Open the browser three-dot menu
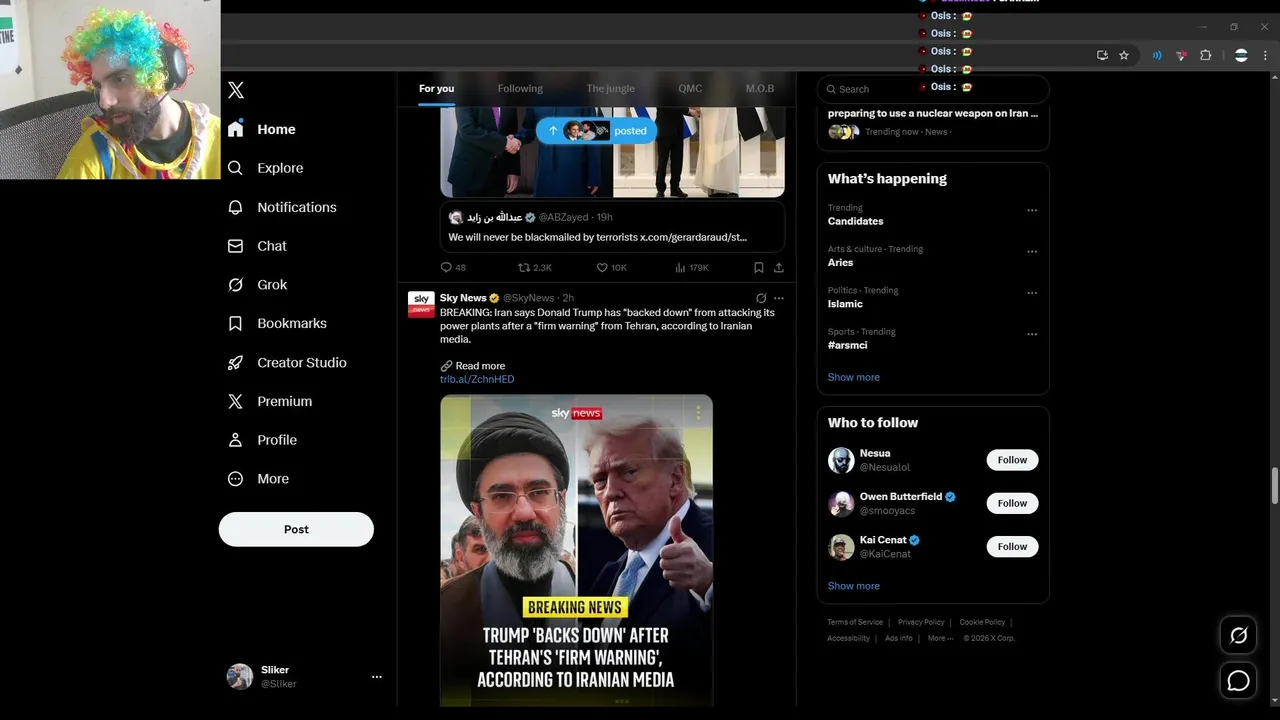 coord(1266,56)
